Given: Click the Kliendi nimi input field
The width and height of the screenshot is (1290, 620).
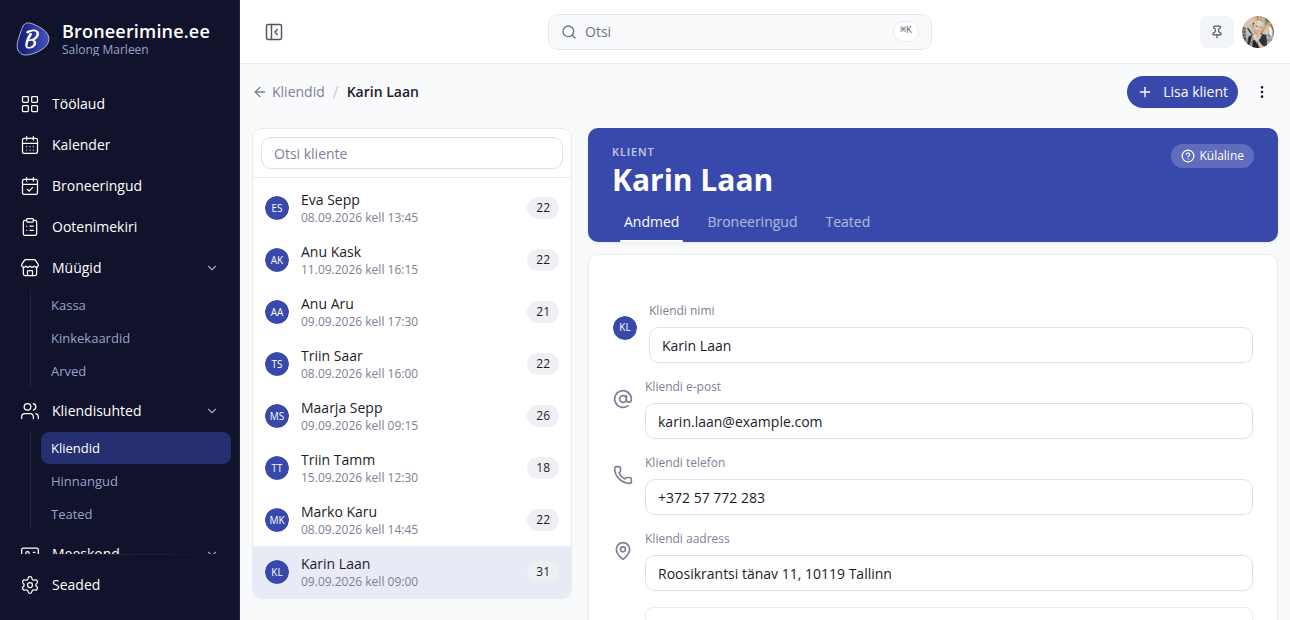Looking at the screenshot, I should 951,346.
